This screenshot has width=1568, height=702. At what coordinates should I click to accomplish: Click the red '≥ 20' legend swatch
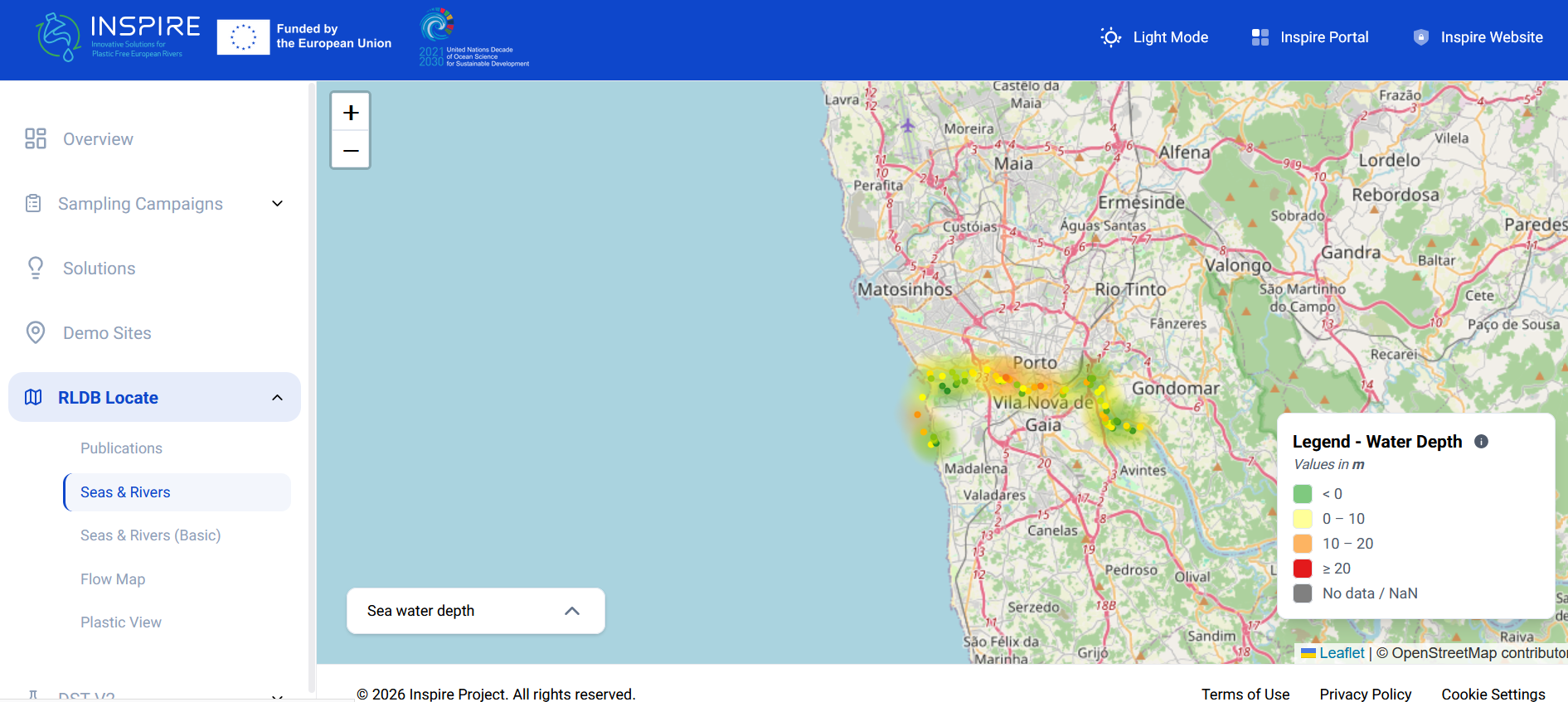(1303, 569)
